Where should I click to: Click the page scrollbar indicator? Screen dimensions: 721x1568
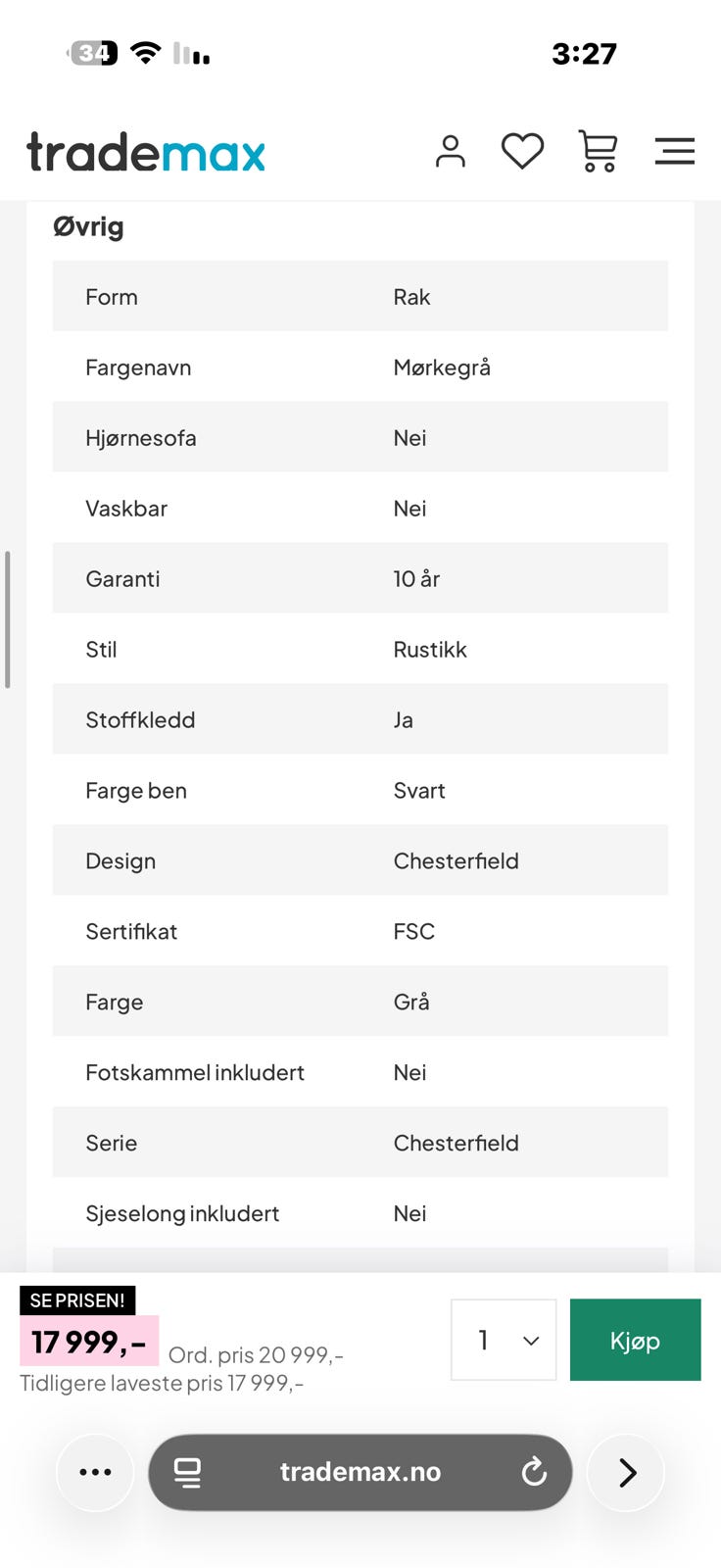(x=8, y=619)
